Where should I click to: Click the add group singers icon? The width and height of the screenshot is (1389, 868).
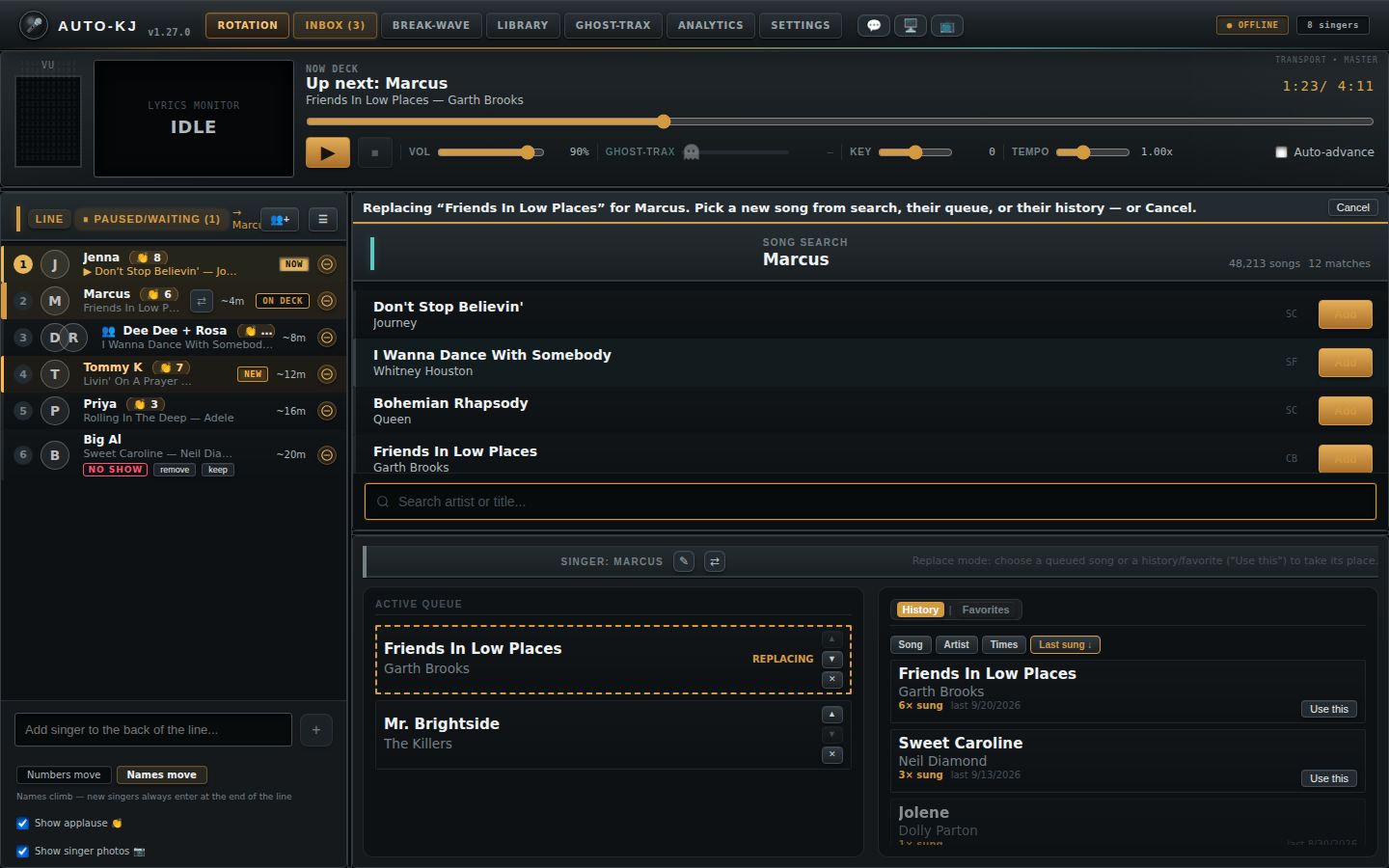pos(279,219)
